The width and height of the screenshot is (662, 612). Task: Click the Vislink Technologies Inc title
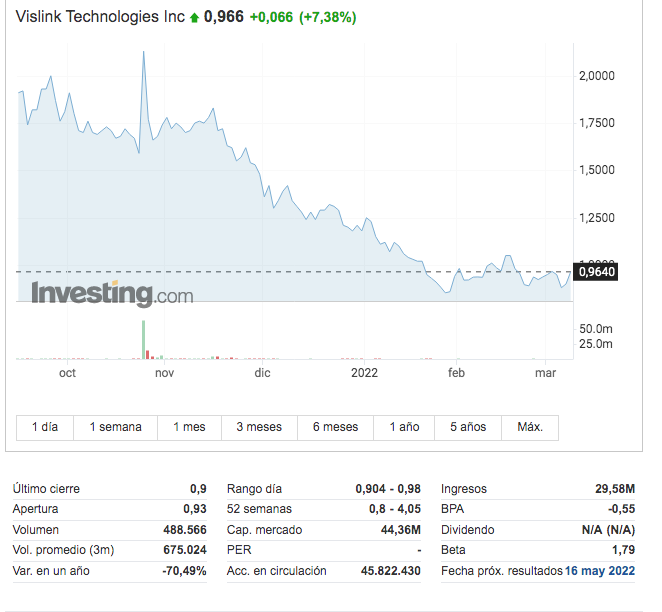100,16
